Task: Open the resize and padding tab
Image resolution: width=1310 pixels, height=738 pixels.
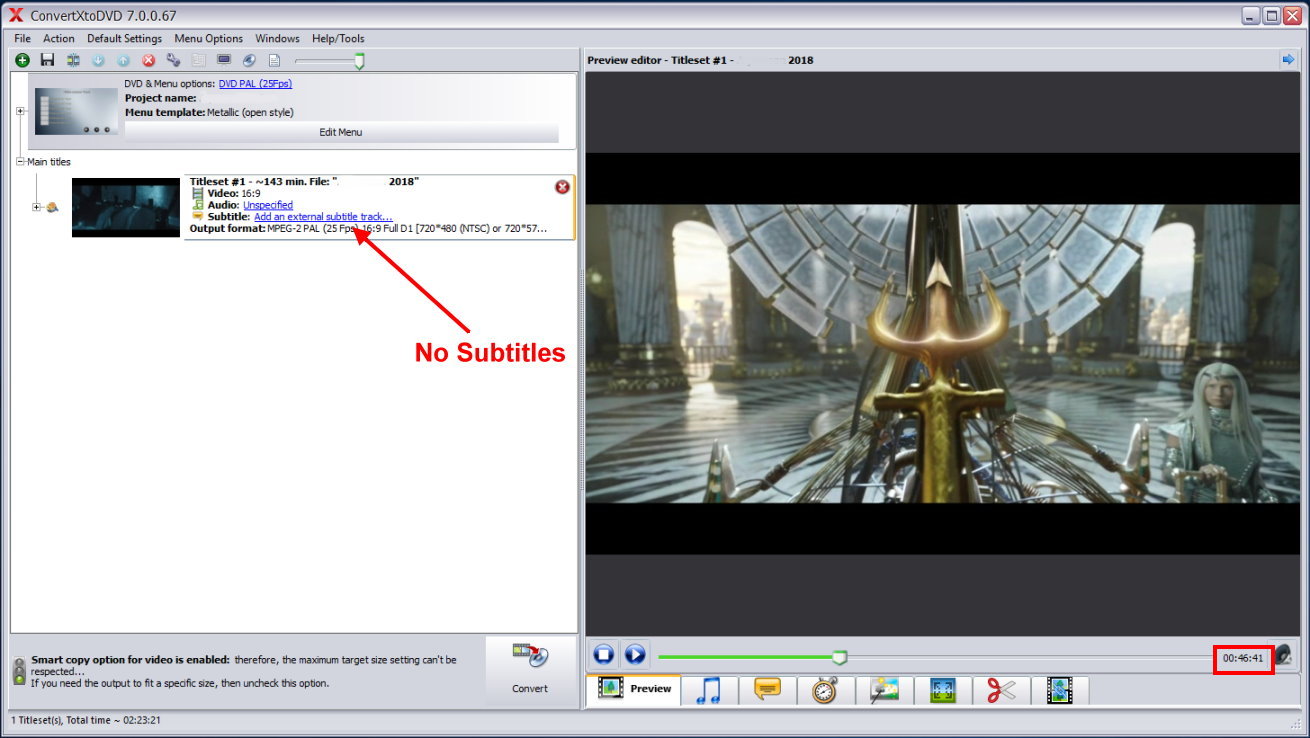Action: pos(943,690)
